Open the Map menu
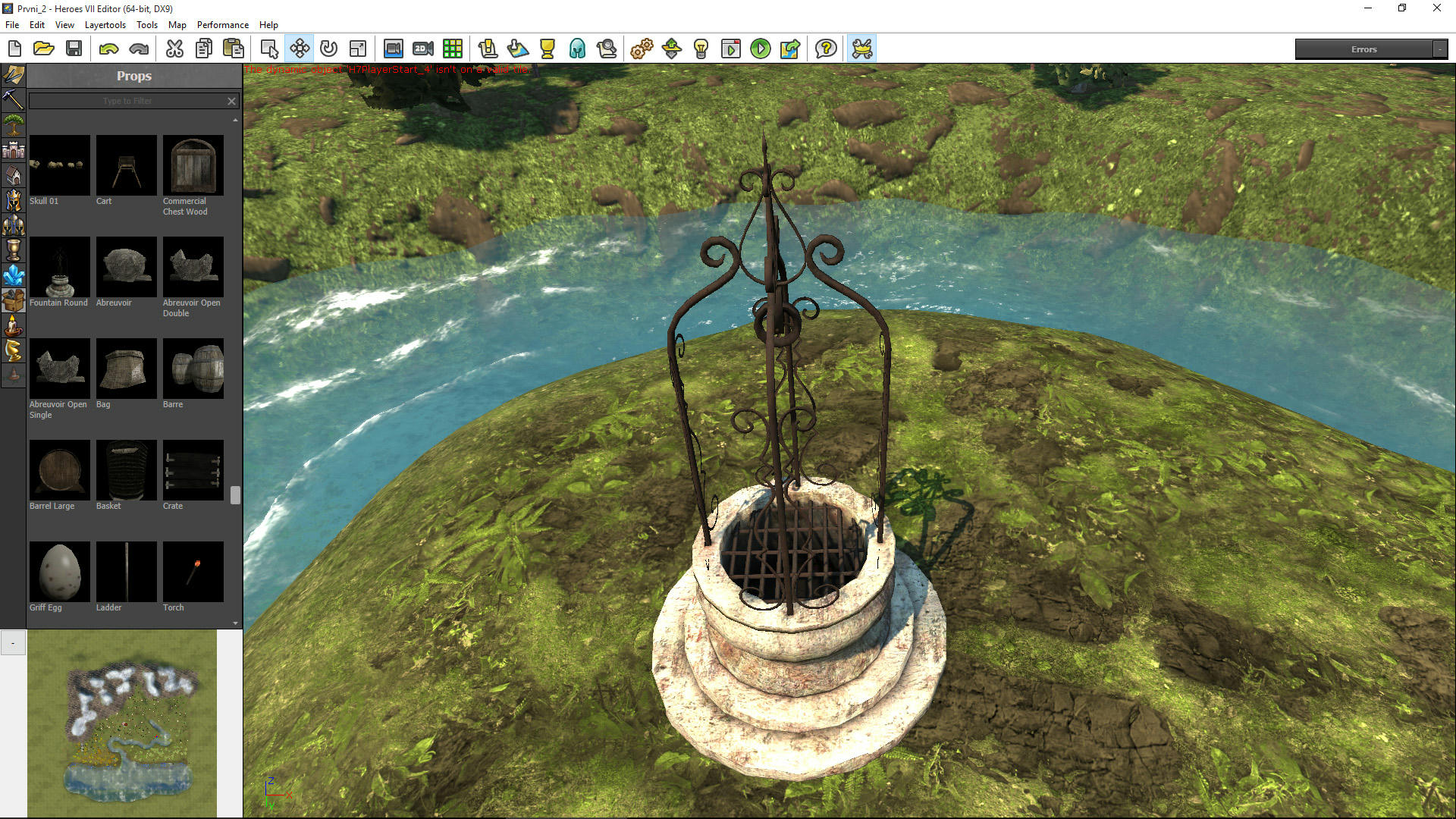Viewport: 1456px width, 819px height. tap(177, 25)
